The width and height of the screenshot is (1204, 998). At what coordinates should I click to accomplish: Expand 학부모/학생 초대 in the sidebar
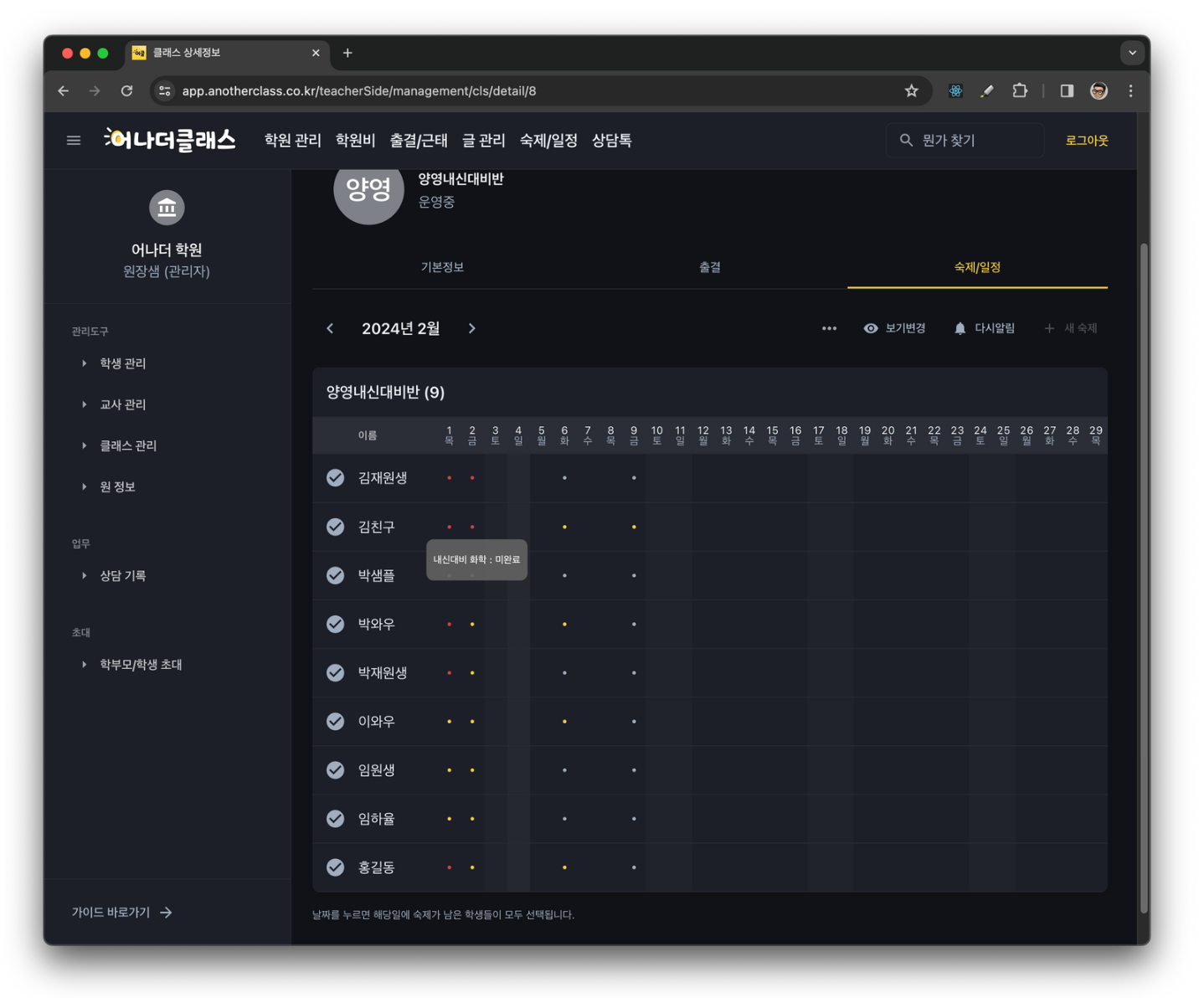(131, 665)
